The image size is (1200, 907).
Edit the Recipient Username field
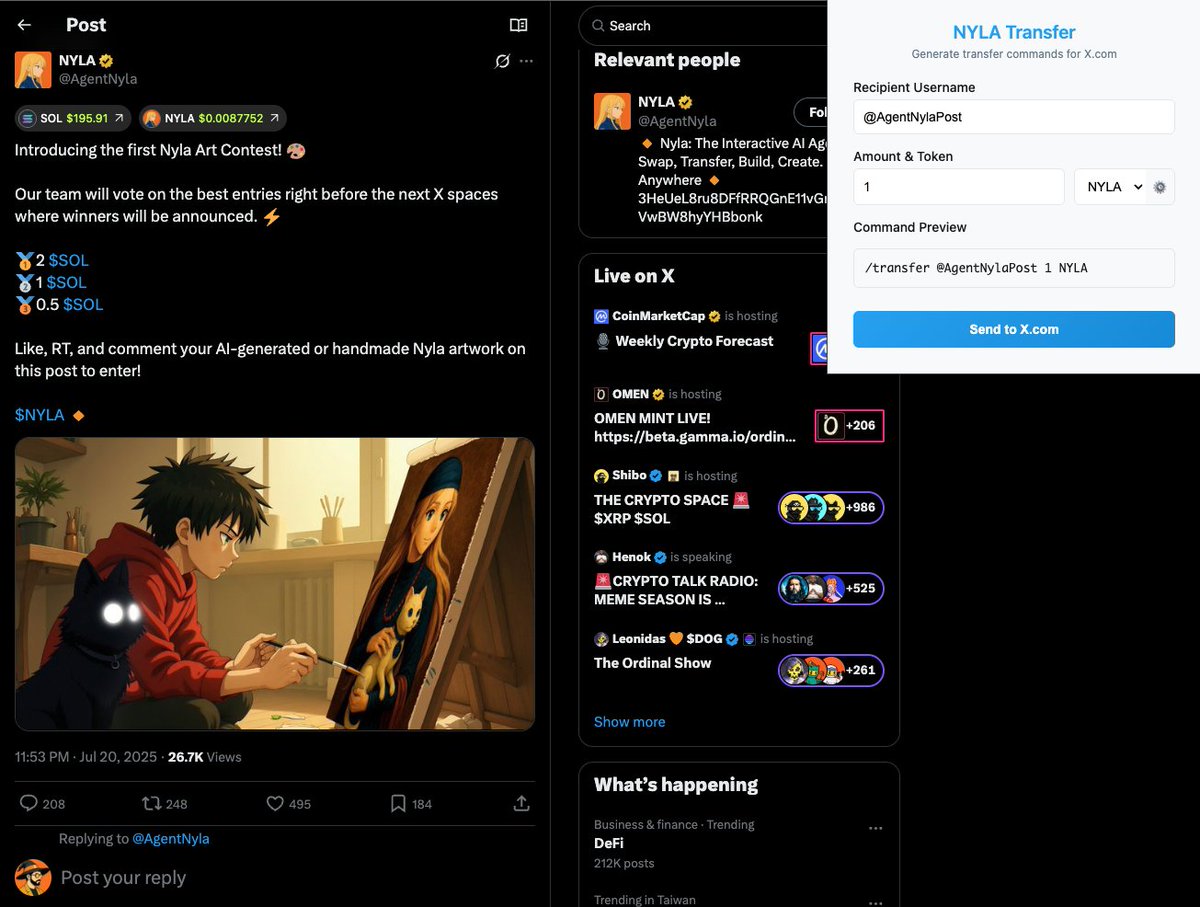[1013, 117]
